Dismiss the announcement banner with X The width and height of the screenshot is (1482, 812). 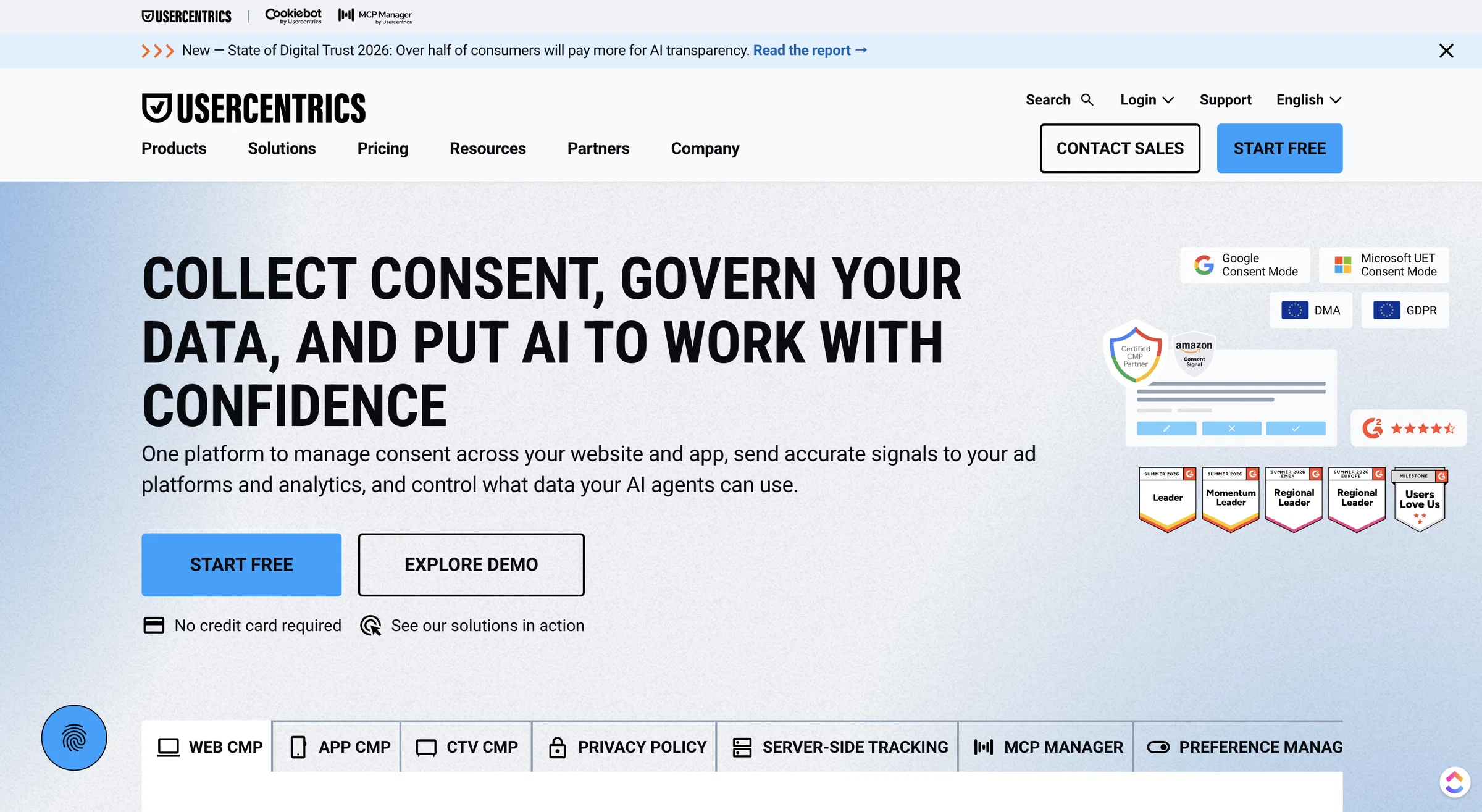coord(1446,51)
